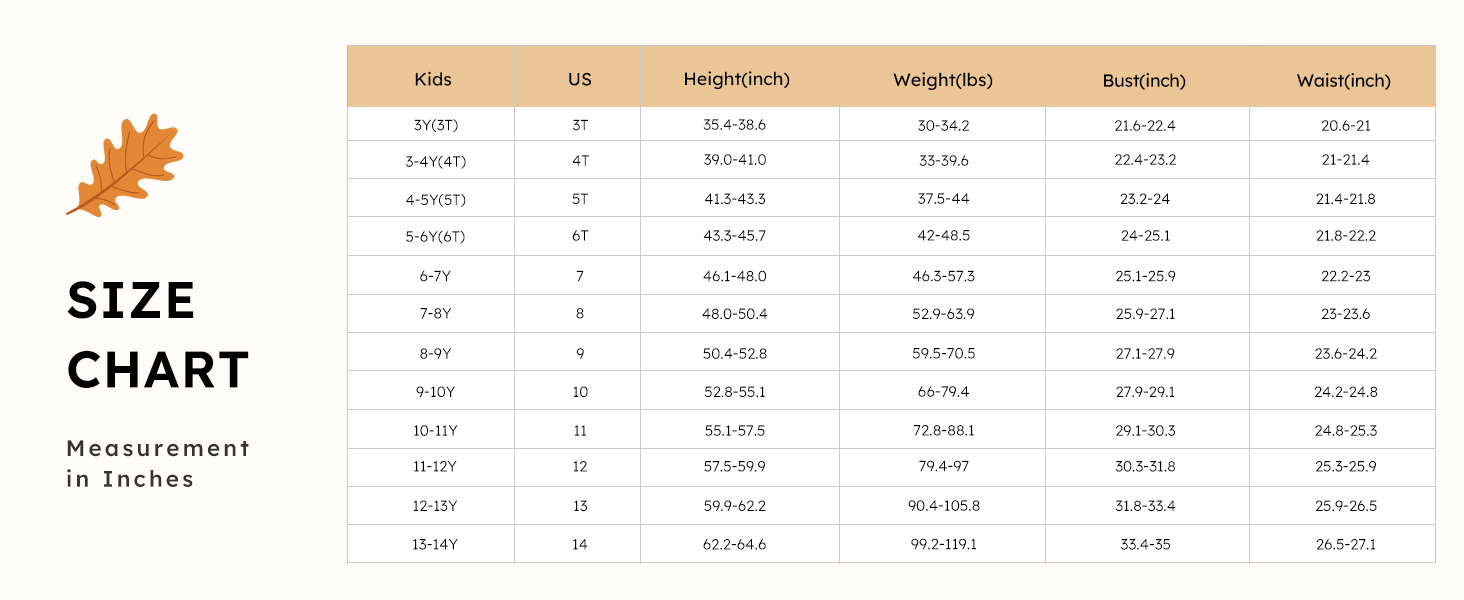Click the US size 10 cell
Screen dimensions: 1464x600
point(580,392)
